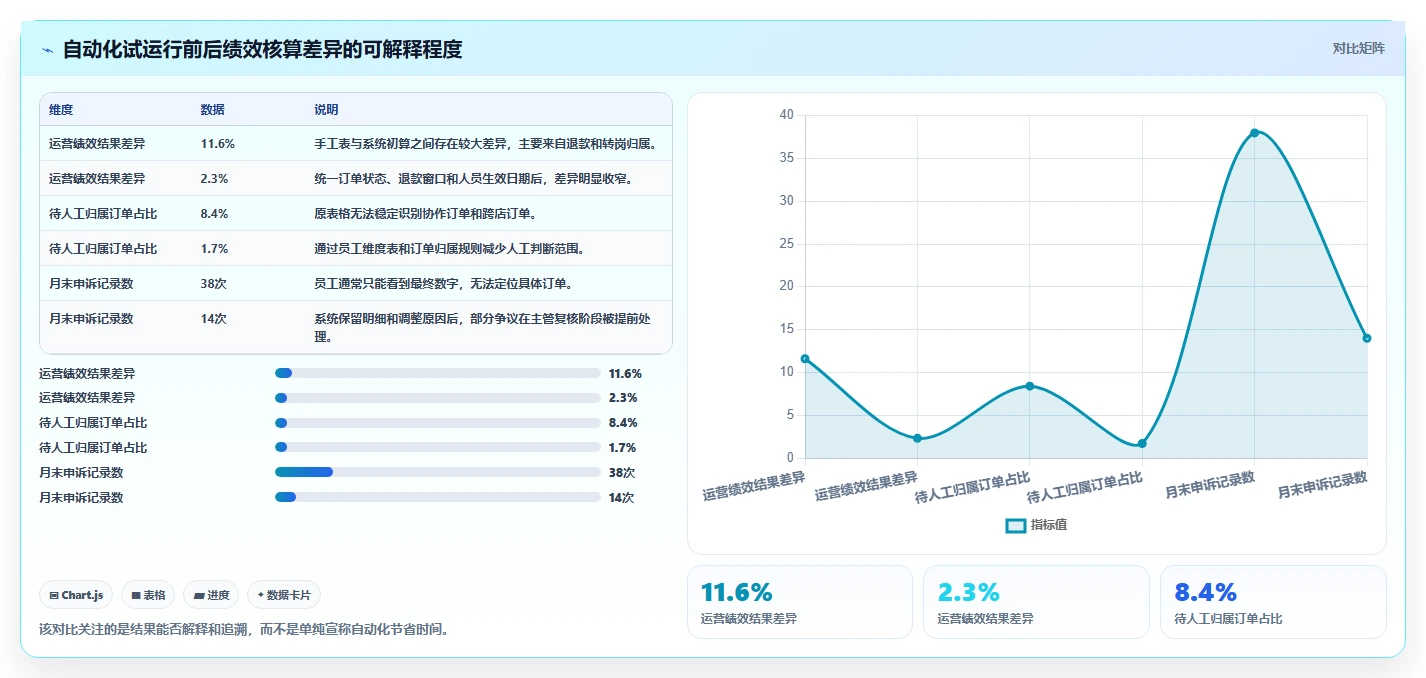Open the 11.6% 运营绩效结果差异 data card

coord(800,602)
